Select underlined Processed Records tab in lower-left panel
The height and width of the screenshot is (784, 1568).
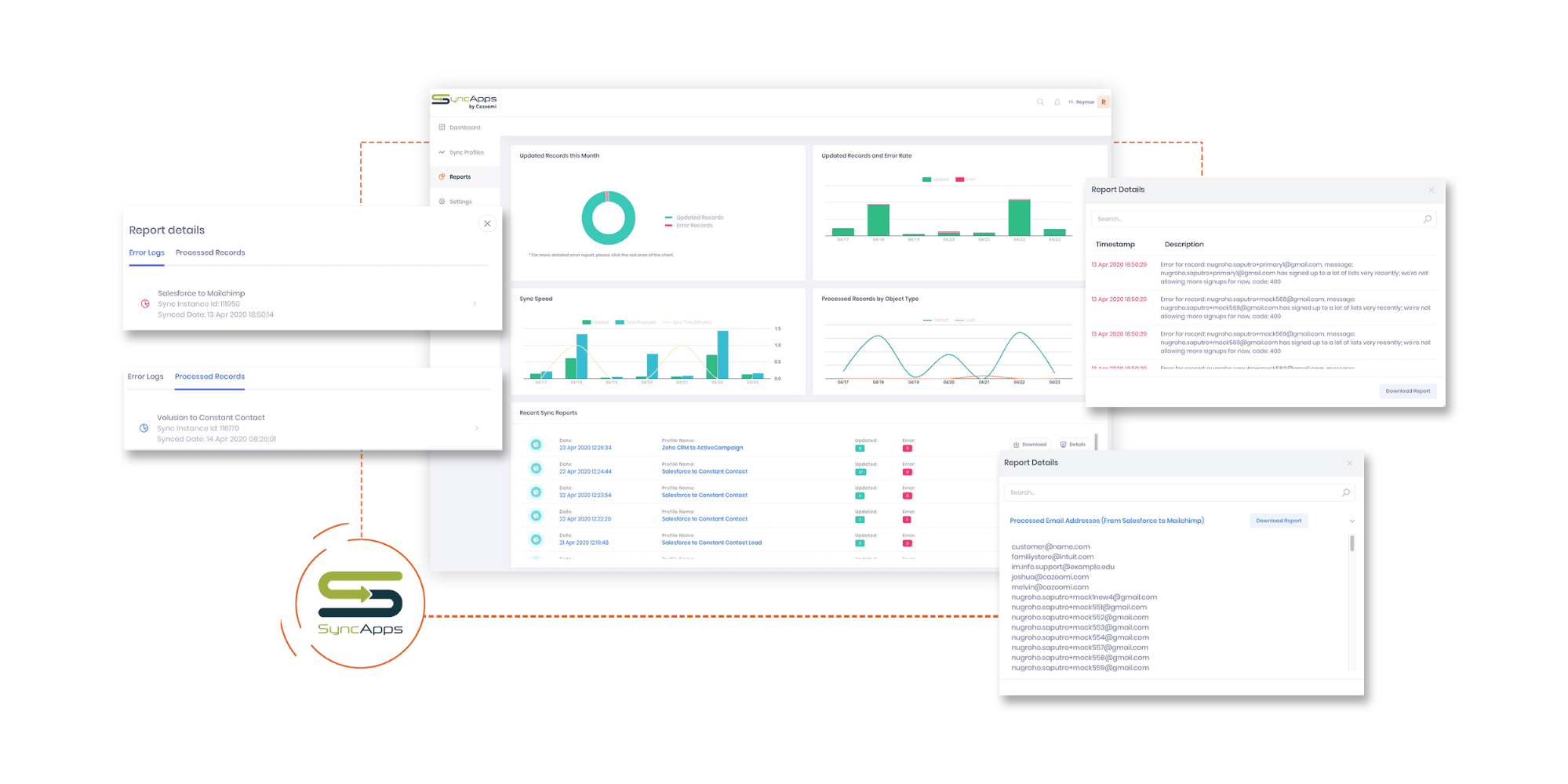pyautogui.click(x=209, y=376)
